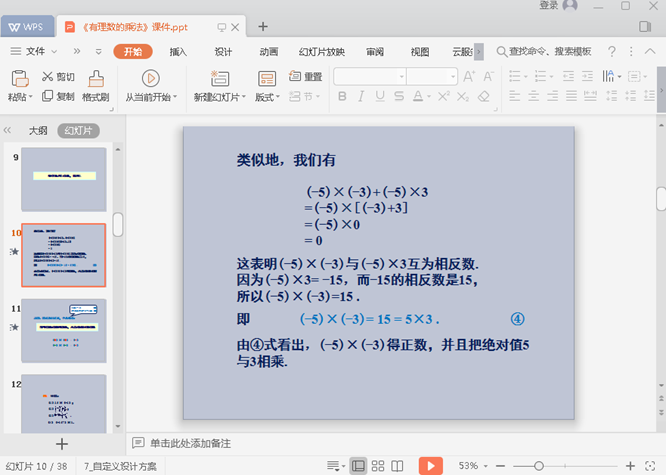Collapse the slide panel double chevron

click(x=7, y=130)
